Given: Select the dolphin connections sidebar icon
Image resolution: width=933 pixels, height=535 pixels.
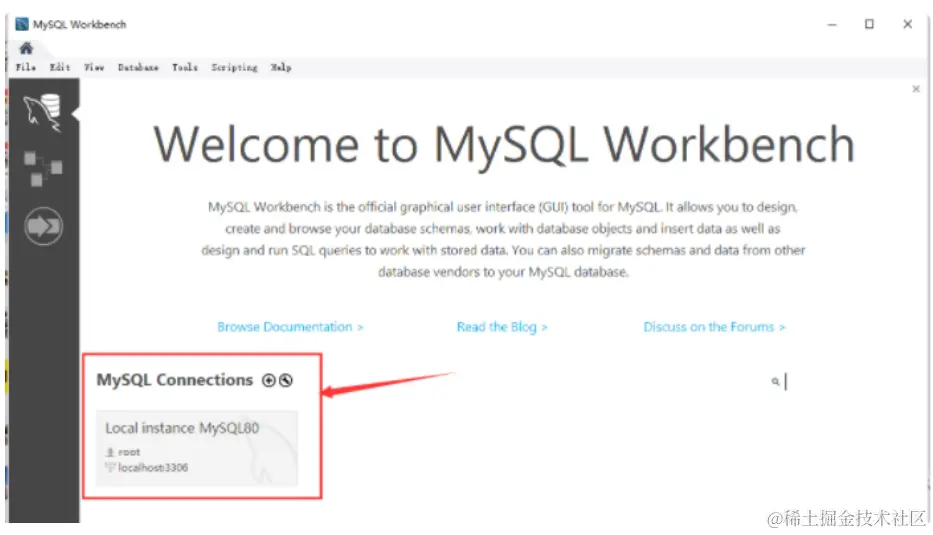Looking at the screenshot, I should [43, 112].
